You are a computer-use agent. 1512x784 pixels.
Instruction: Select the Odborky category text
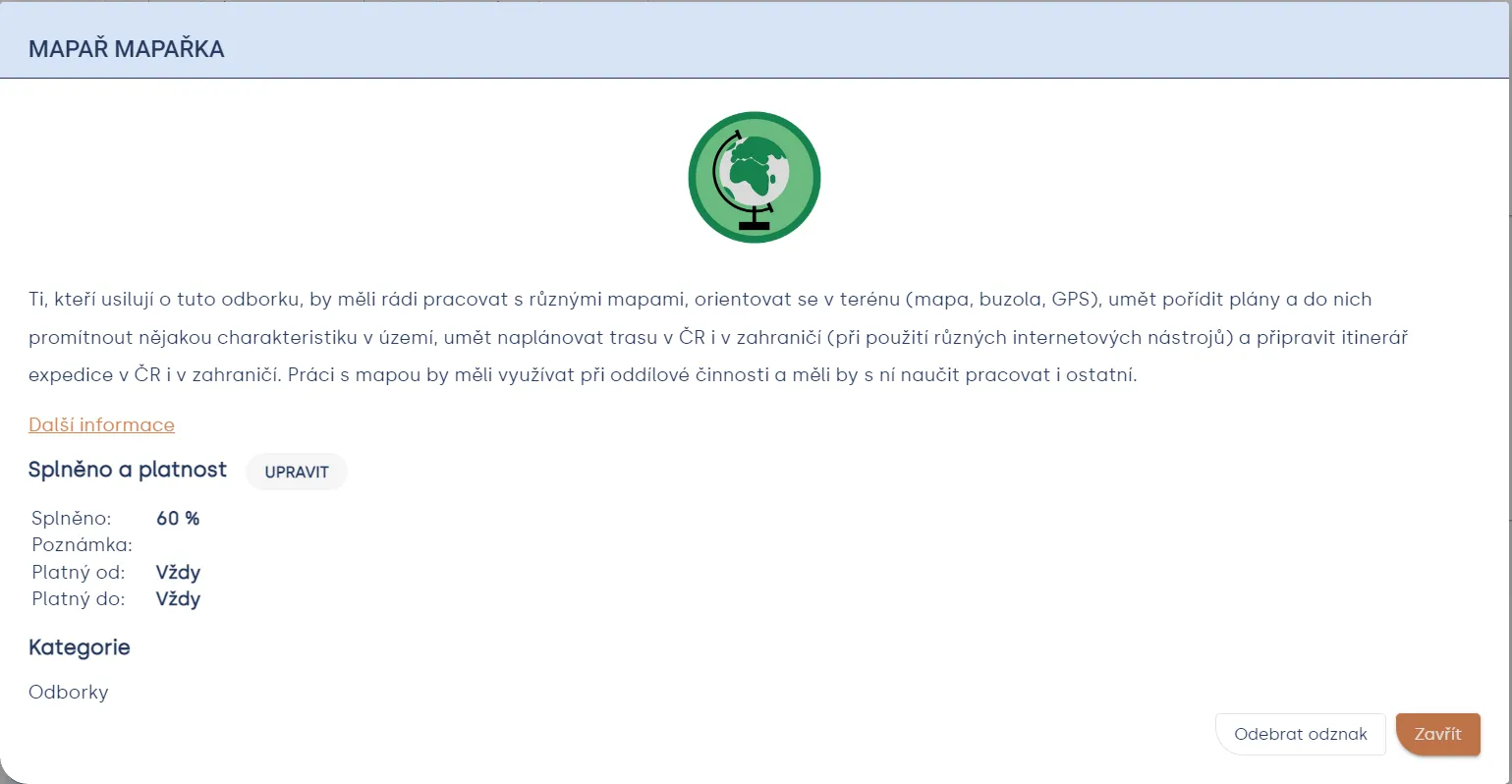[x=69, y=692]
